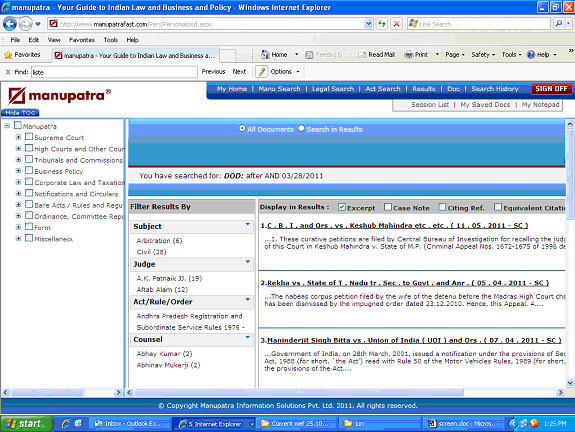Viewport: 575px width, 432px height.
Task: Open My Saved Docs link
Action: point(485,105)
